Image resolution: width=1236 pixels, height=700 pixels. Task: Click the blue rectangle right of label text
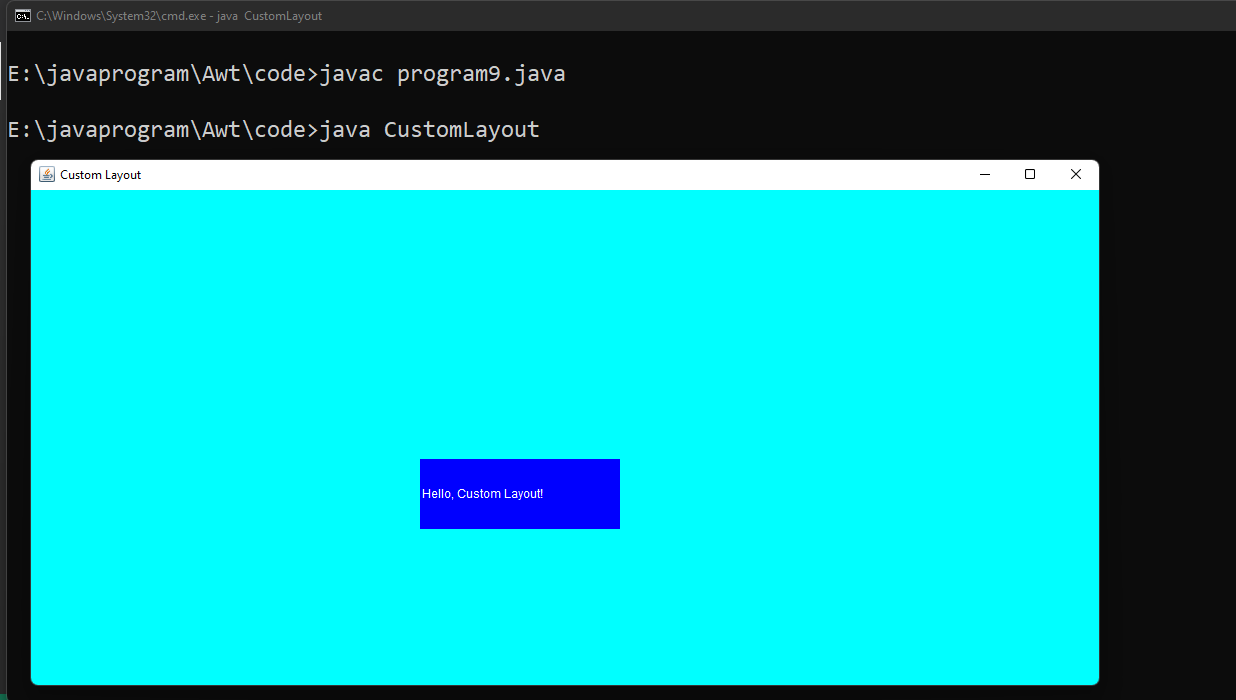pyautogui.click(x=585, y=494)
